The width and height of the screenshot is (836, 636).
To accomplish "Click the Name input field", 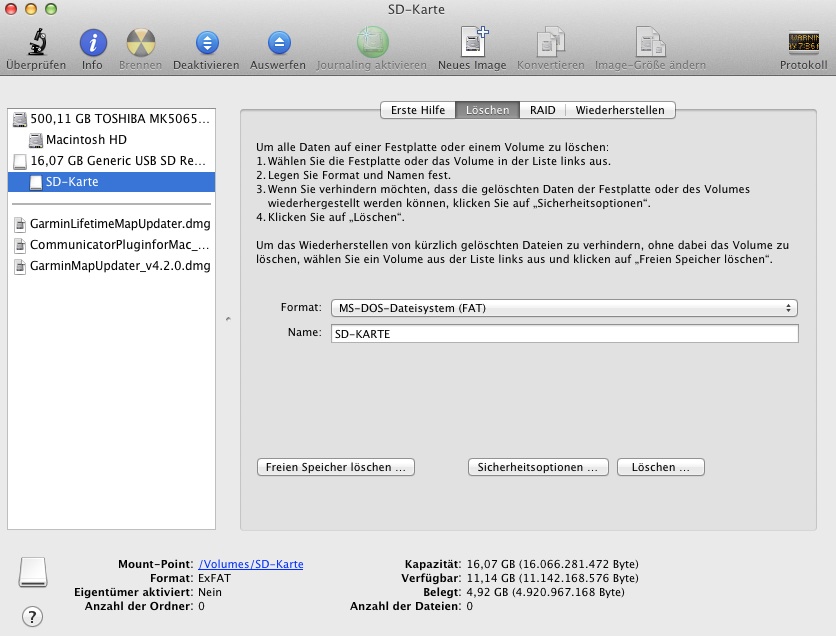I will pyautogui.click(x=565, y=334).
